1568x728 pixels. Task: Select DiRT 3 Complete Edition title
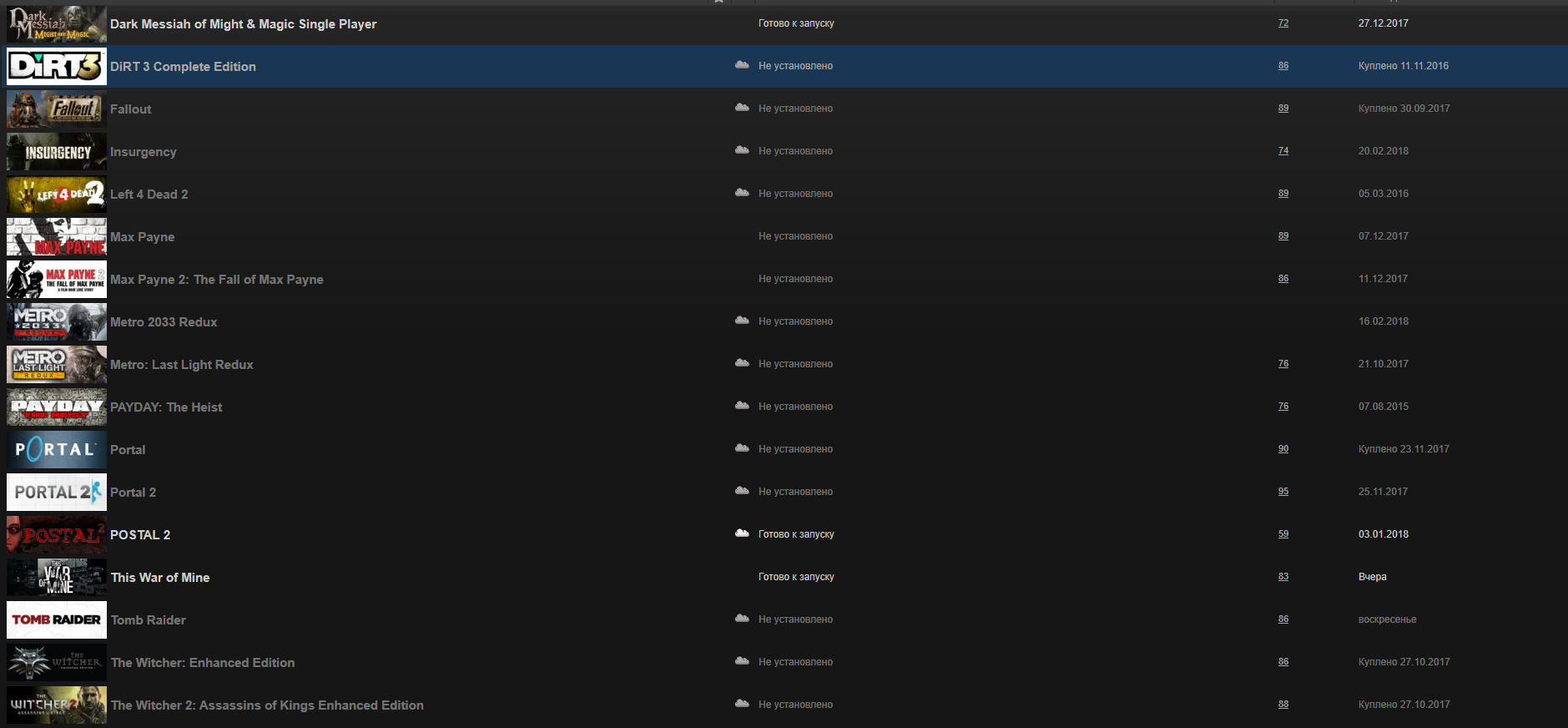click(x=183, y=67)
